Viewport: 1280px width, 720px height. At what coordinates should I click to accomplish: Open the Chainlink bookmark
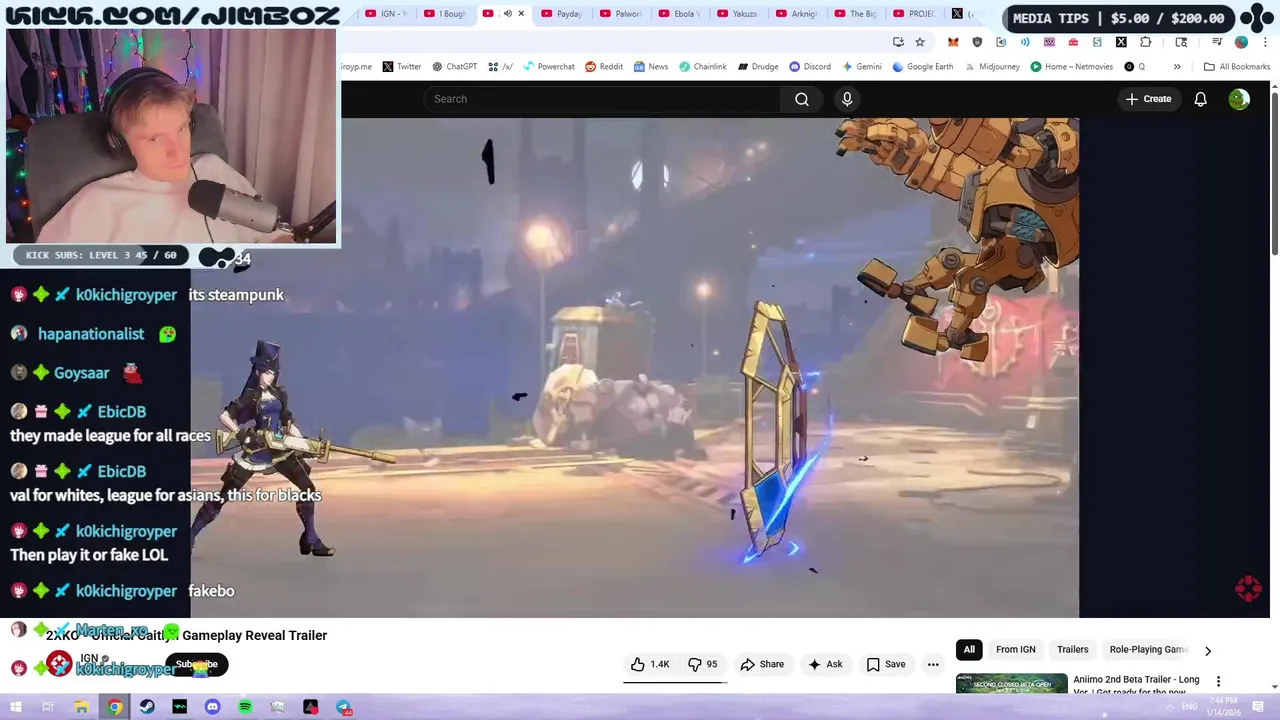(703, 67)
